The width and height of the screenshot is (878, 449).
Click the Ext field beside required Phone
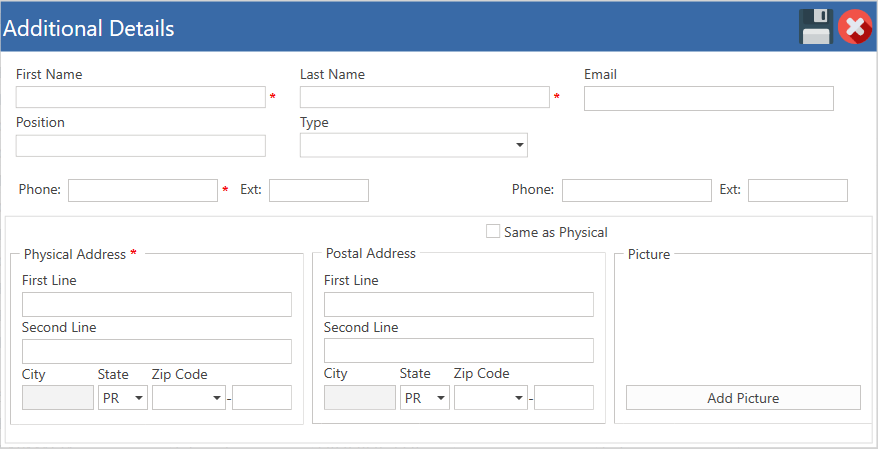[319, 190]
